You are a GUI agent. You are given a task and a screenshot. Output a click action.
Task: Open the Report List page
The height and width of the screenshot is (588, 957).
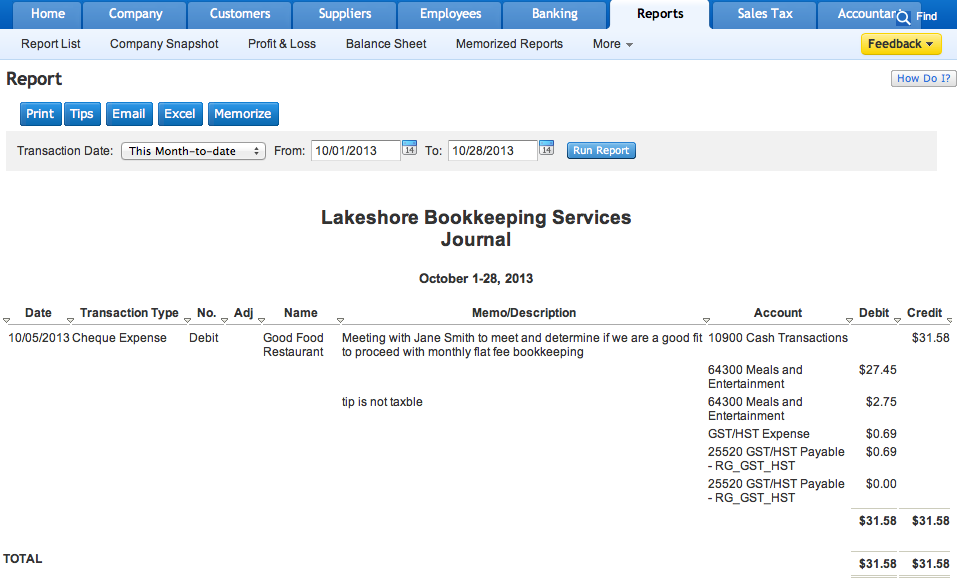50,44
